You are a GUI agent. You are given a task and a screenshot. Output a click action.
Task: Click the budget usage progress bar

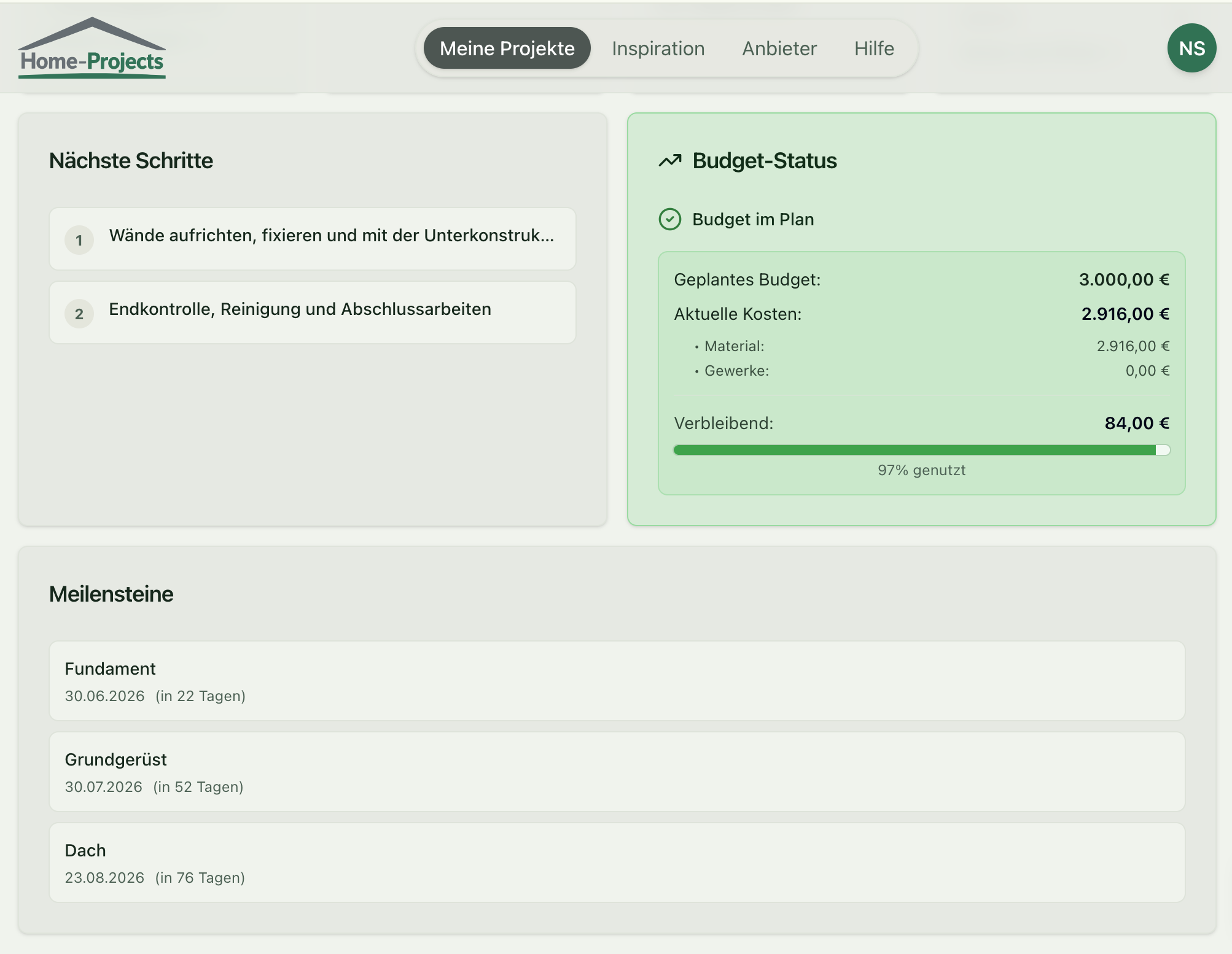coord(922,450)
